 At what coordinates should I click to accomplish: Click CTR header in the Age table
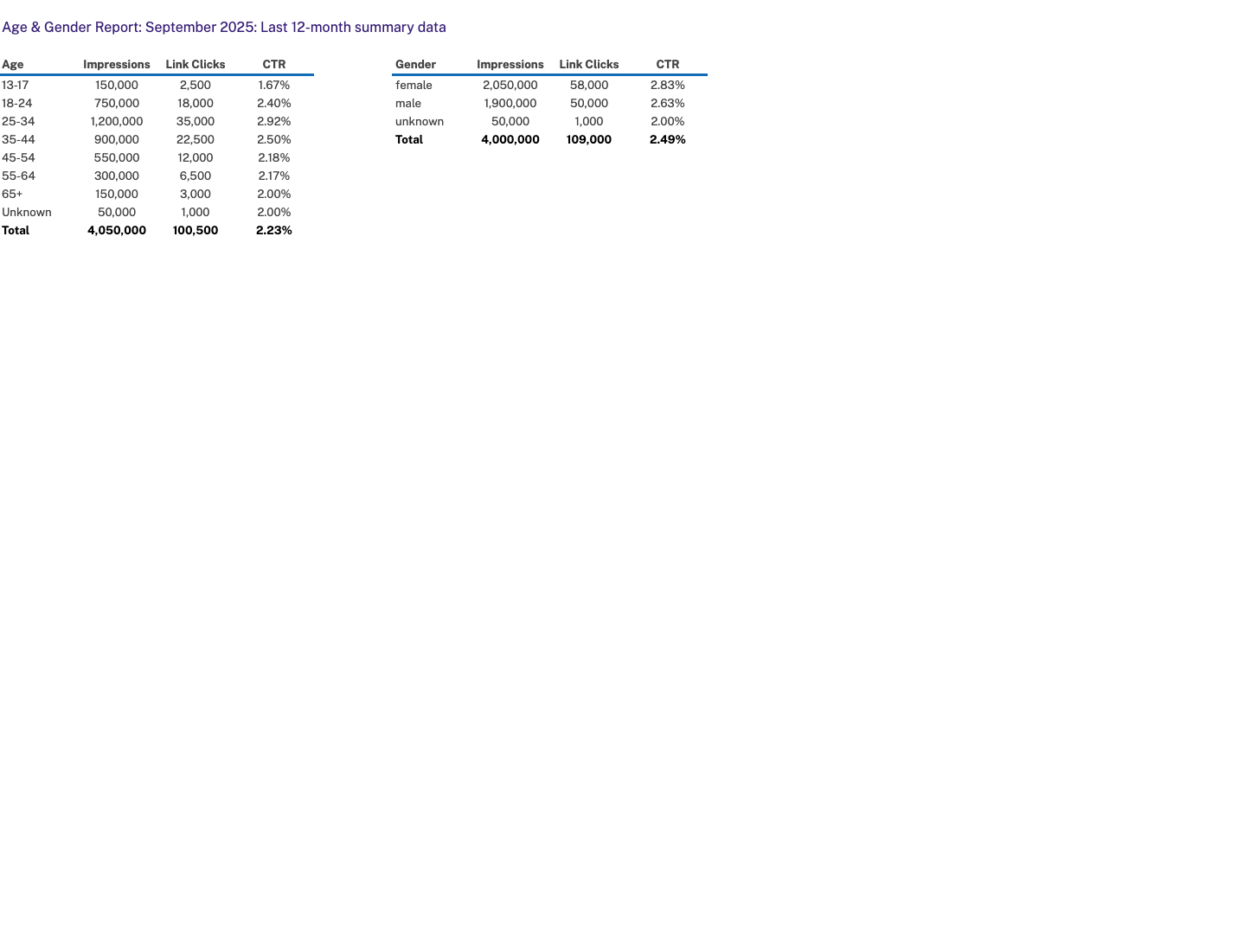274,65
